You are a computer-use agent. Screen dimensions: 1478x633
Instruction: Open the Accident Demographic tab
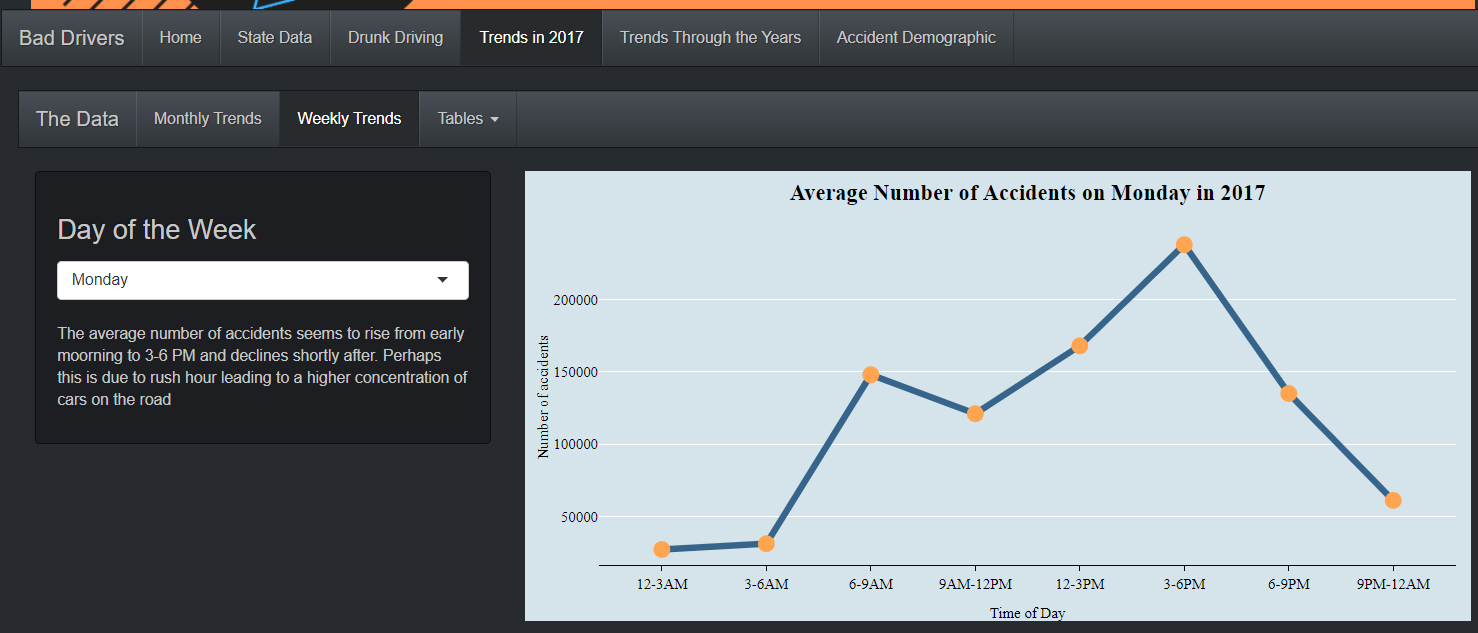point(916,38)
